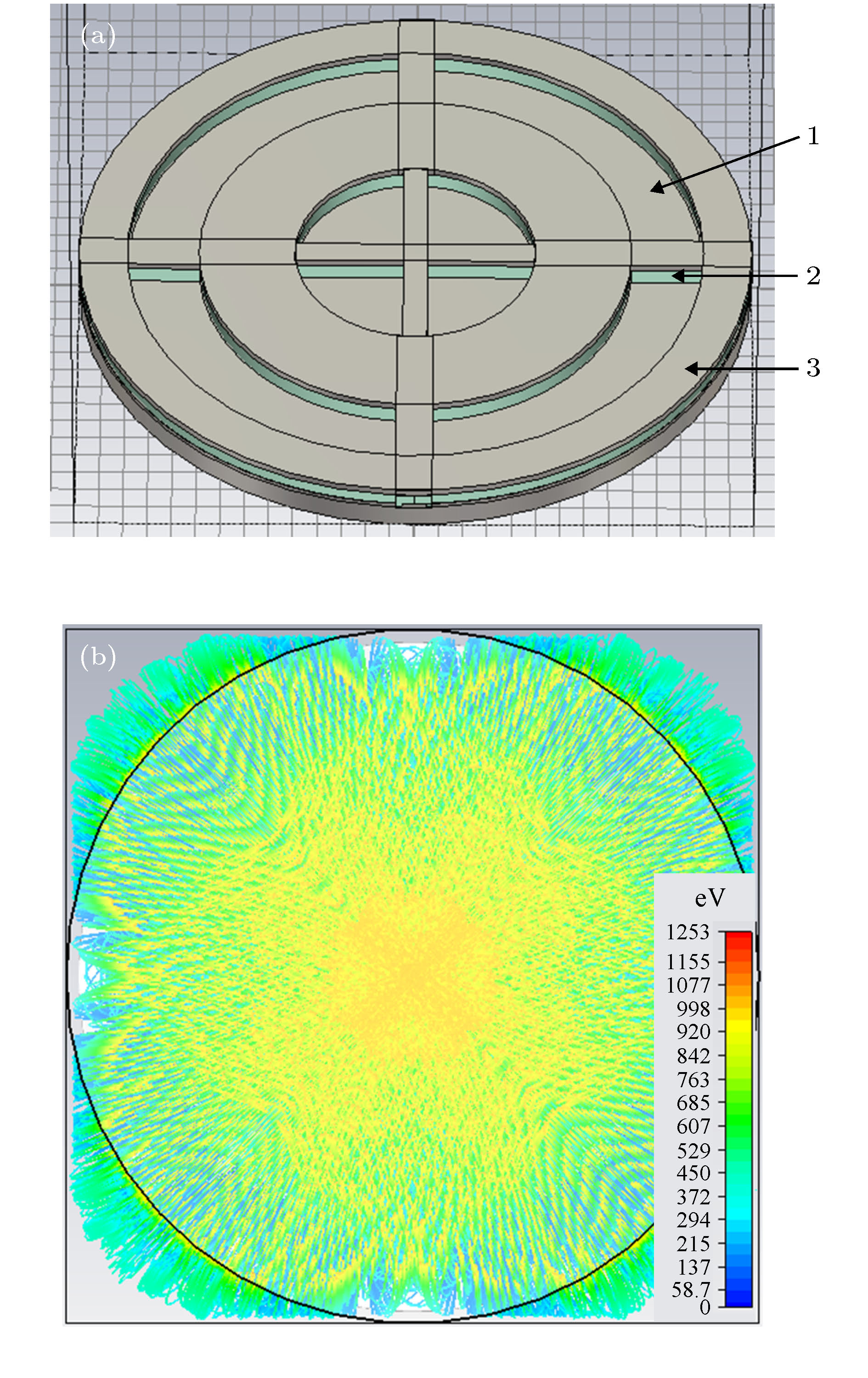Click the 842 value on the color scale

(x=693, y=1056)
